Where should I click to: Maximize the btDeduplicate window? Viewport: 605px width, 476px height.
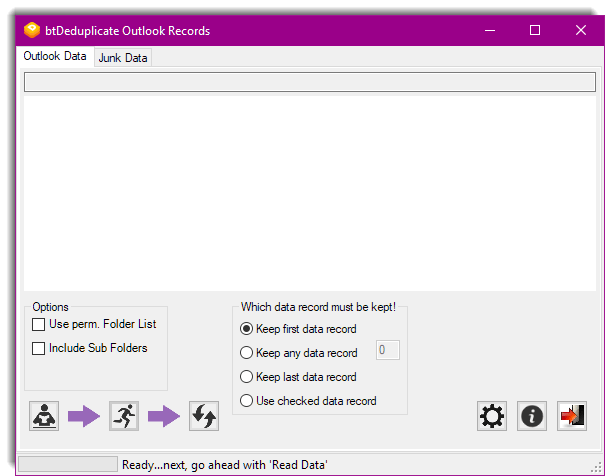click(535, 30)
